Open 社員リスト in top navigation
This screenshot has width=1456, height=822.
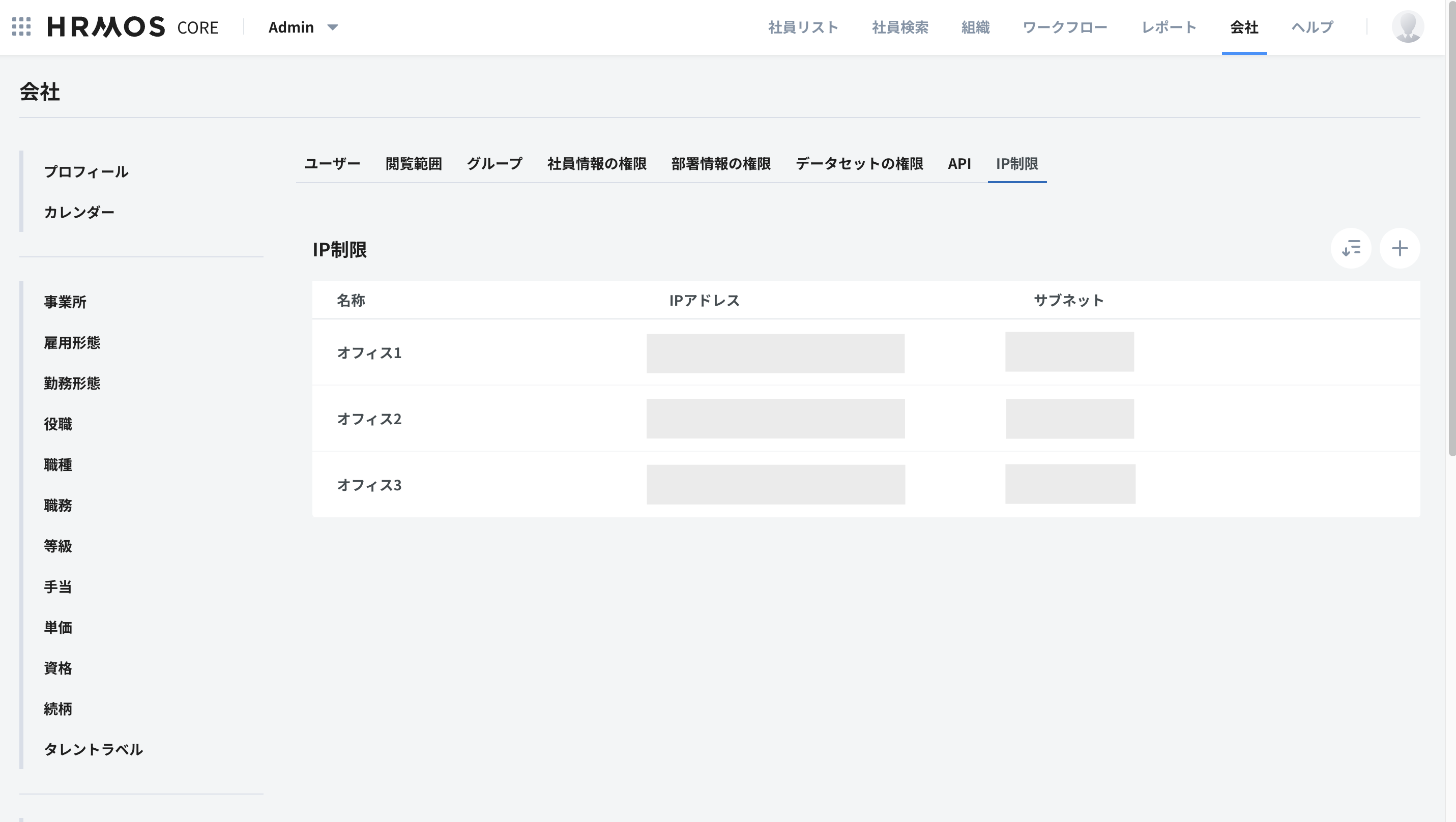tap(803, 27)
